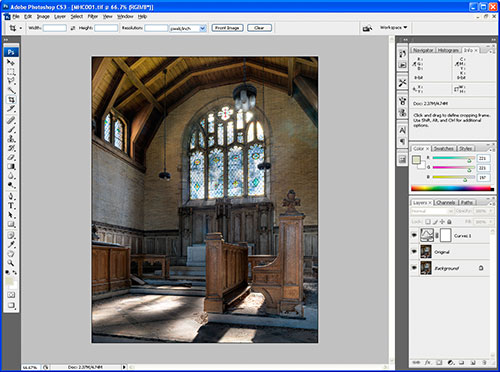Toggle lock position icon

(442, 222)
